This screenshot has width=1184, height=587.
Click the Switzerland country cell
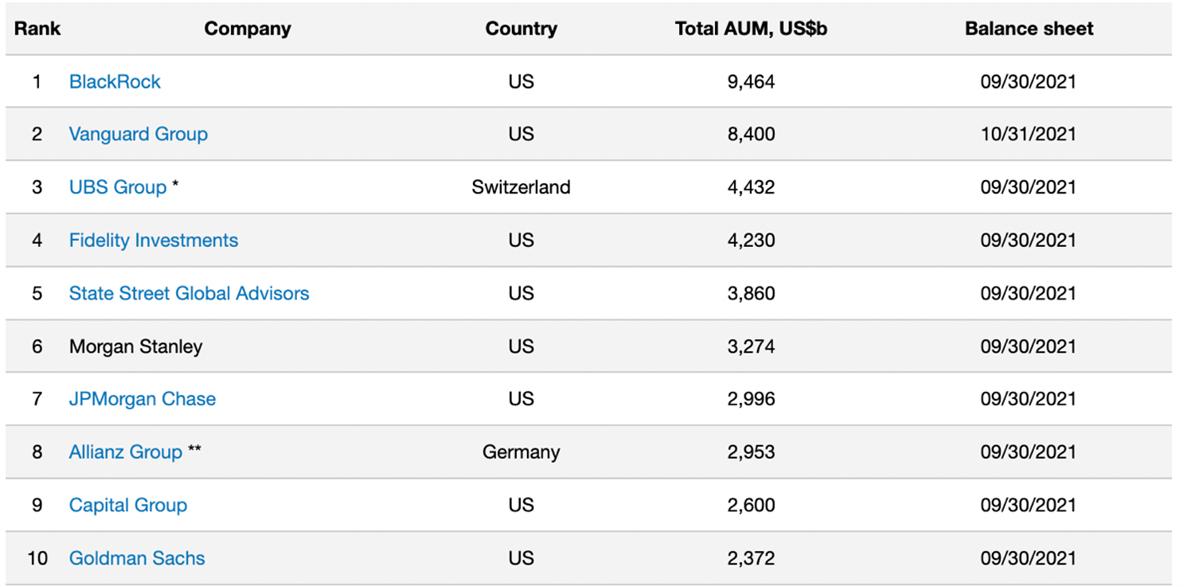521,187
